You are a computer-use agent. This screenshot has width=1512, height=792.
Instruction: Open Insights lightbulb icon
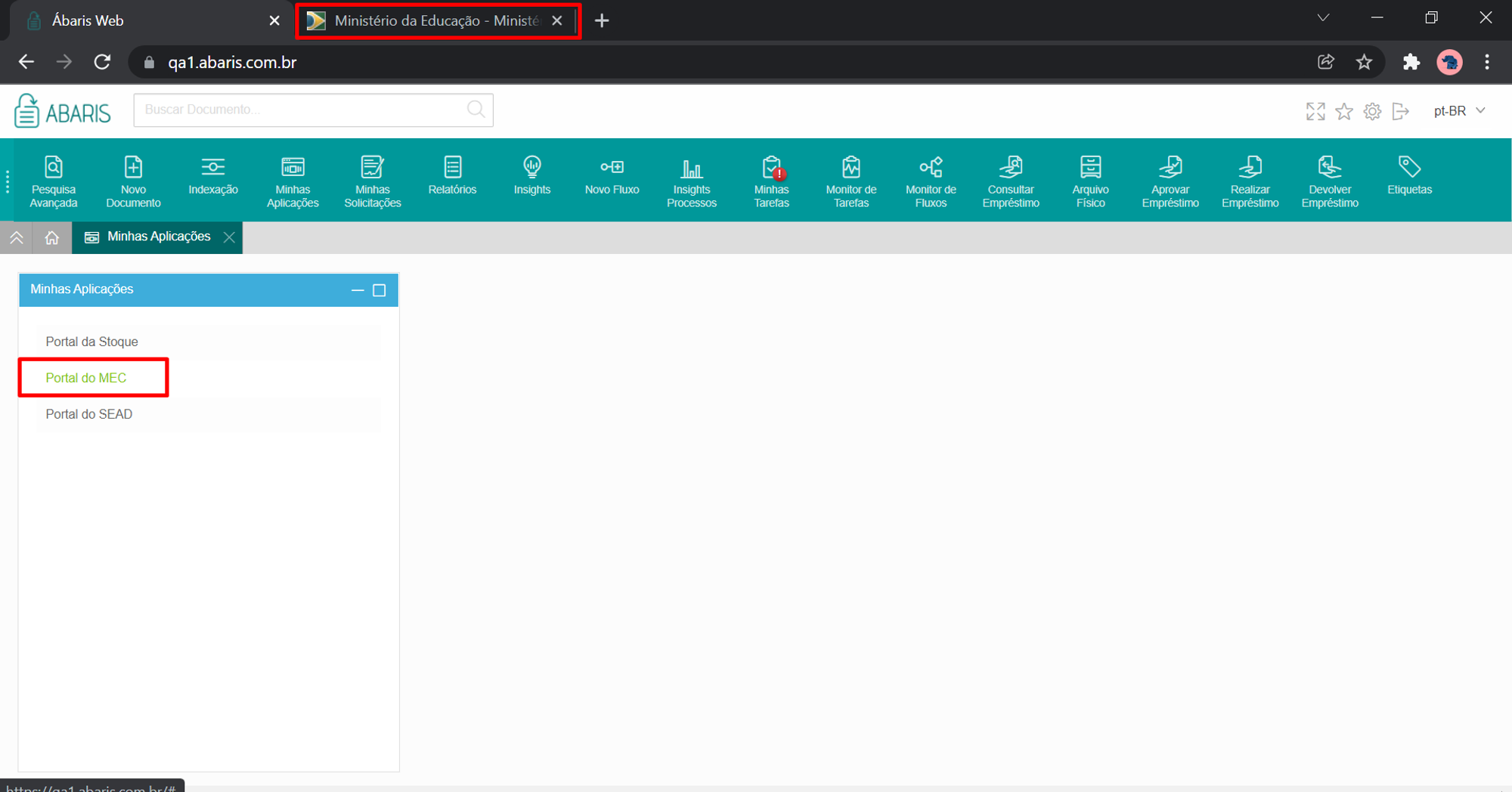click(532, 176)
